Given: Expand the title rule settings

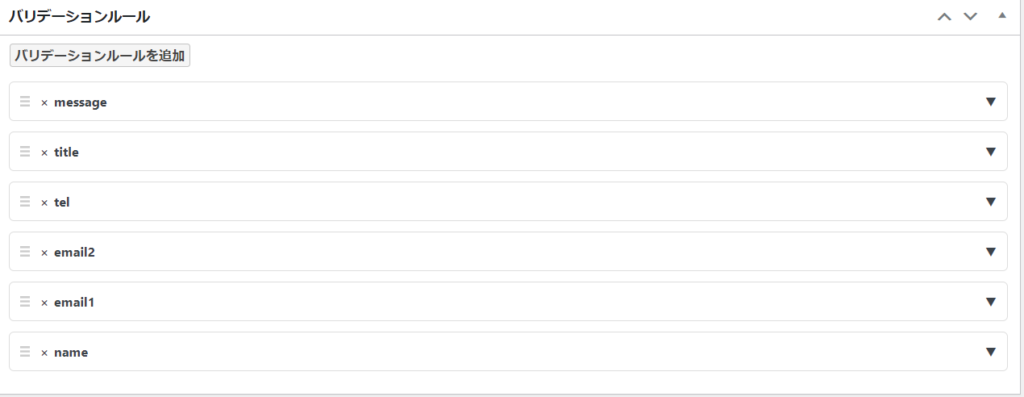Looking at the screenshot, I should (x=991, y=151).
